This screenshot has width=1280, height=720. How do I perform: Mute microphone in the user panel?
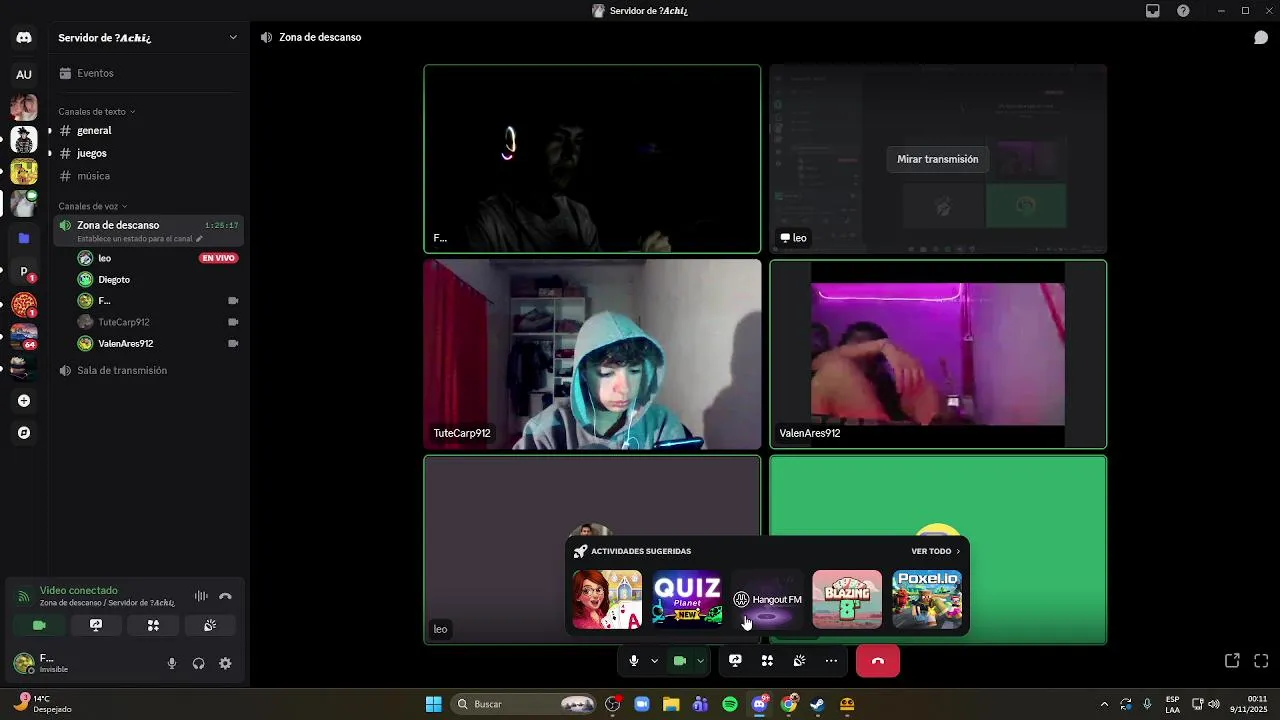tap(172, 663)
